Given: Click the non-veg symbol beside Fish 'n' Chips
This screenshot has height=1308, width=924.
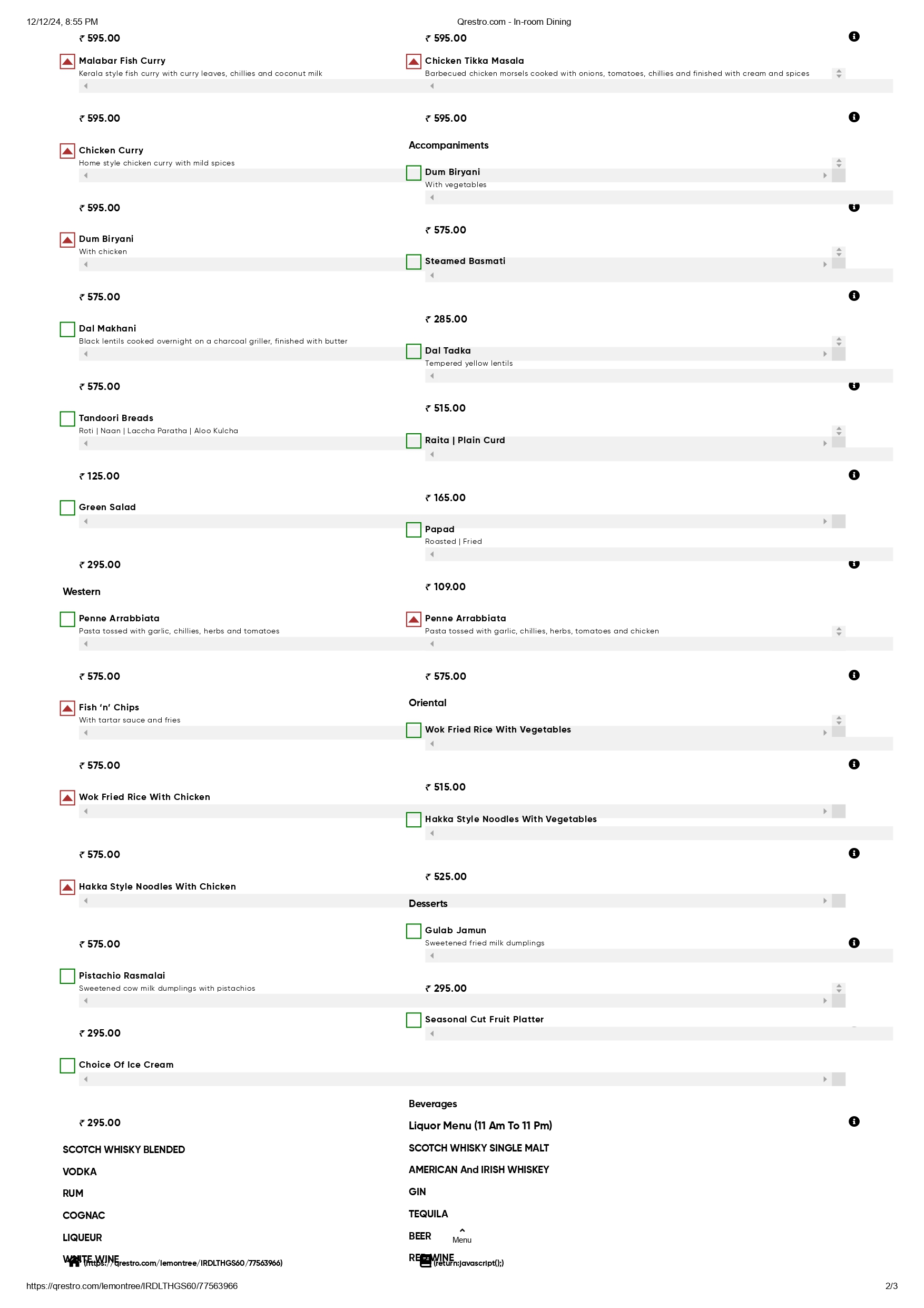Looking at the screenshot, I should pyautogui.click(x=67, y=708).
